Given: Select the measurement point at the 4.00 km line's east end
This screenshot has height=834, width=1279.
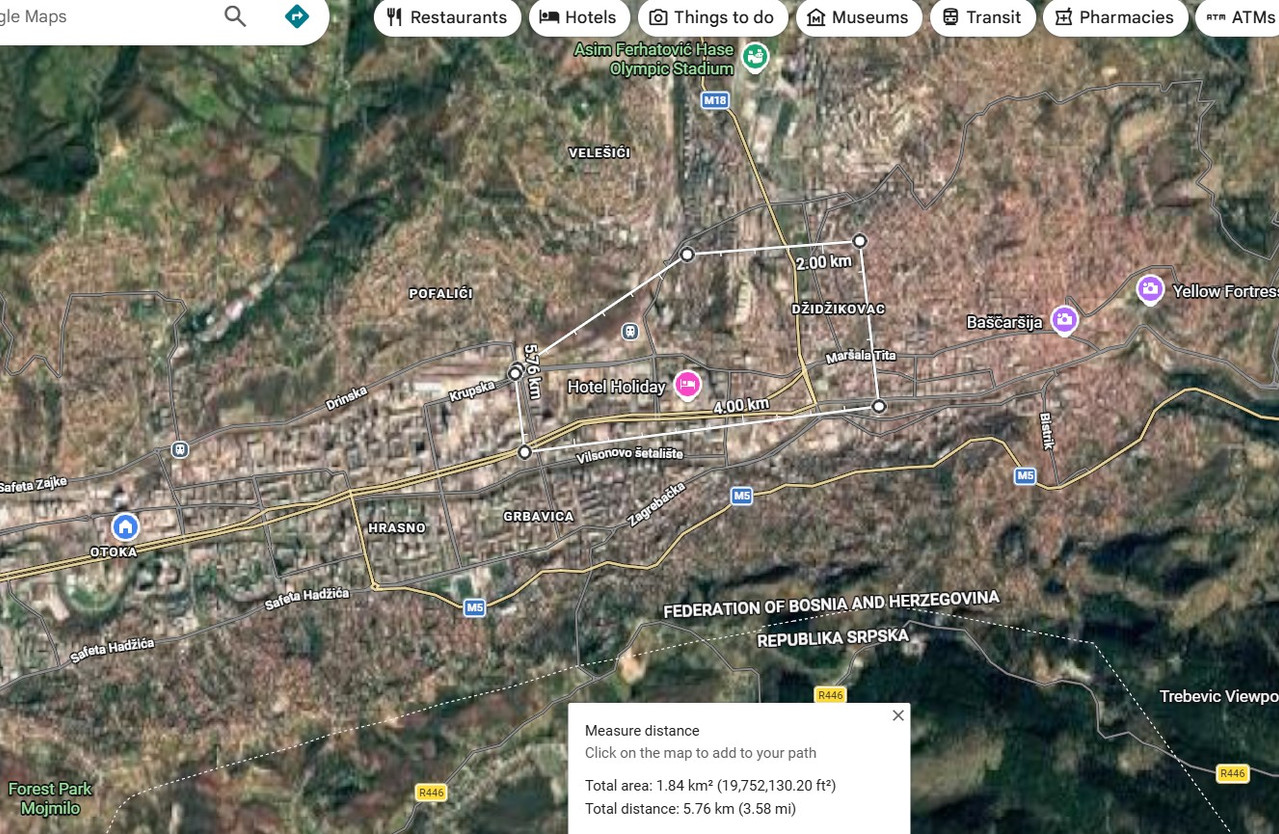Looking at the screenshot, I should (879, 406).
